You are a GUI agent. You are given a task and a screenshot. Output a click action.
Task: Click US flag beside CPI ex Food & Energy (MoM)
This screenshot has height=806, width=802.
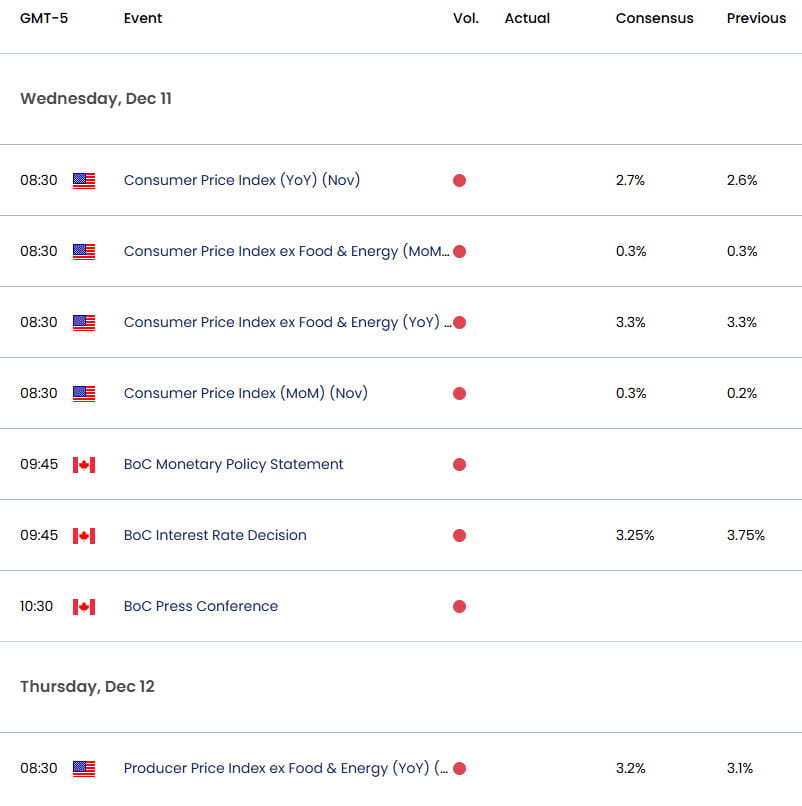pyautogui.click(x=84, y=252)
